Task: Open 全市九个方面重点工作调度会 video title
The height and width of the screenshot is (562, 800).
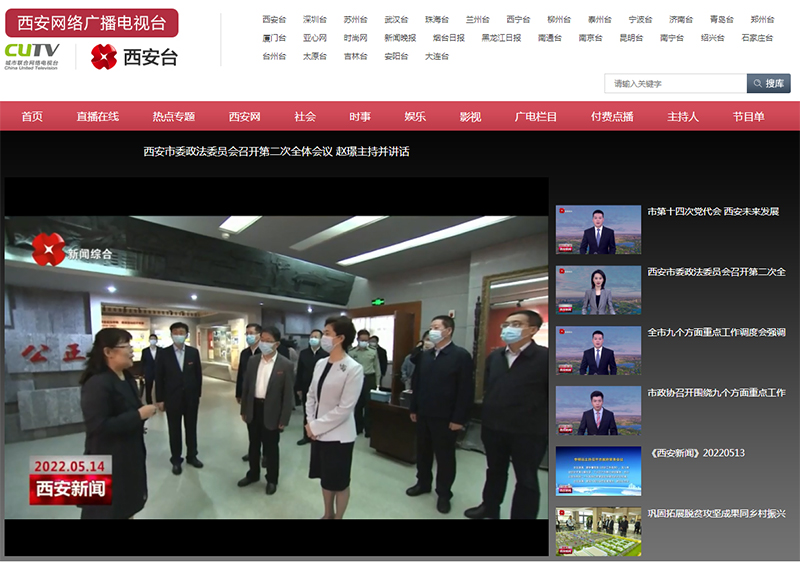Action: pyautogui.click(x=716, y=332)
